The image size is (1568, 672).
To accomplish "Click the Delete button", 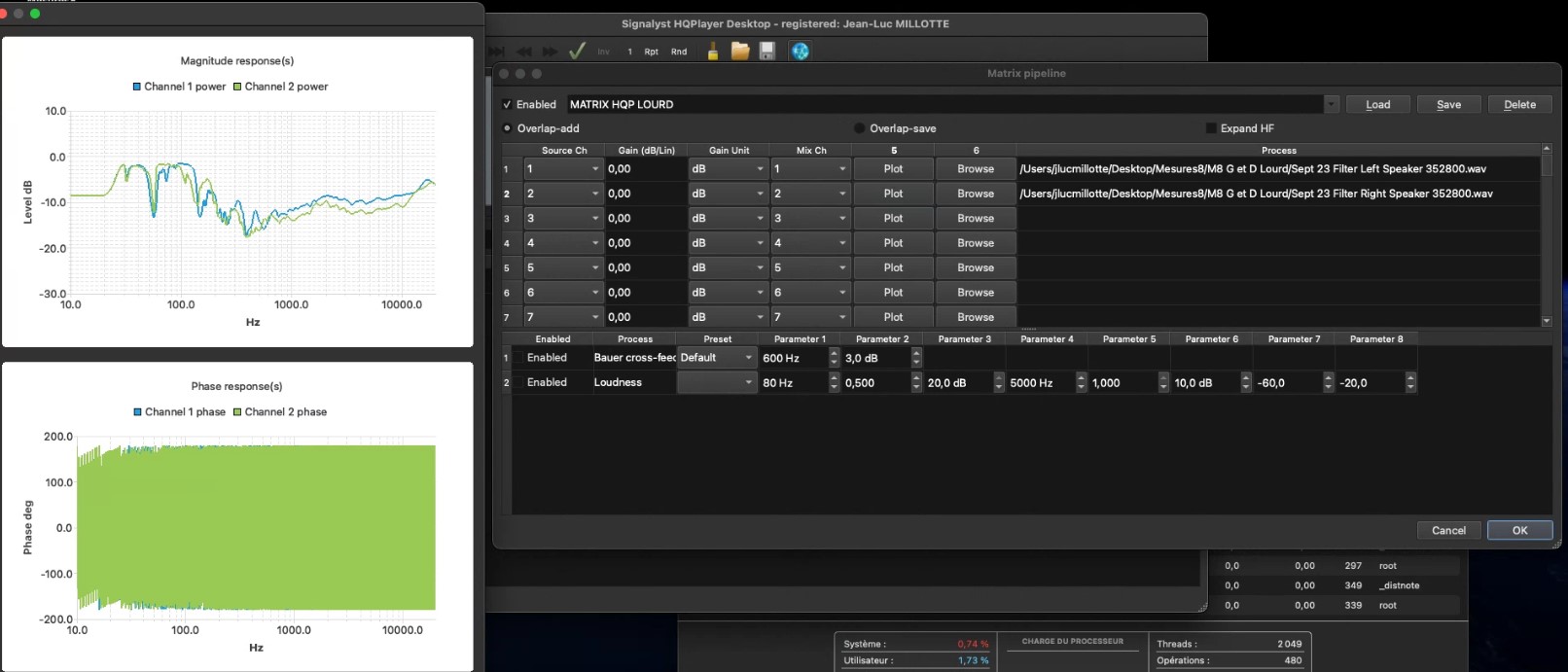I will tap(1520, 104).
